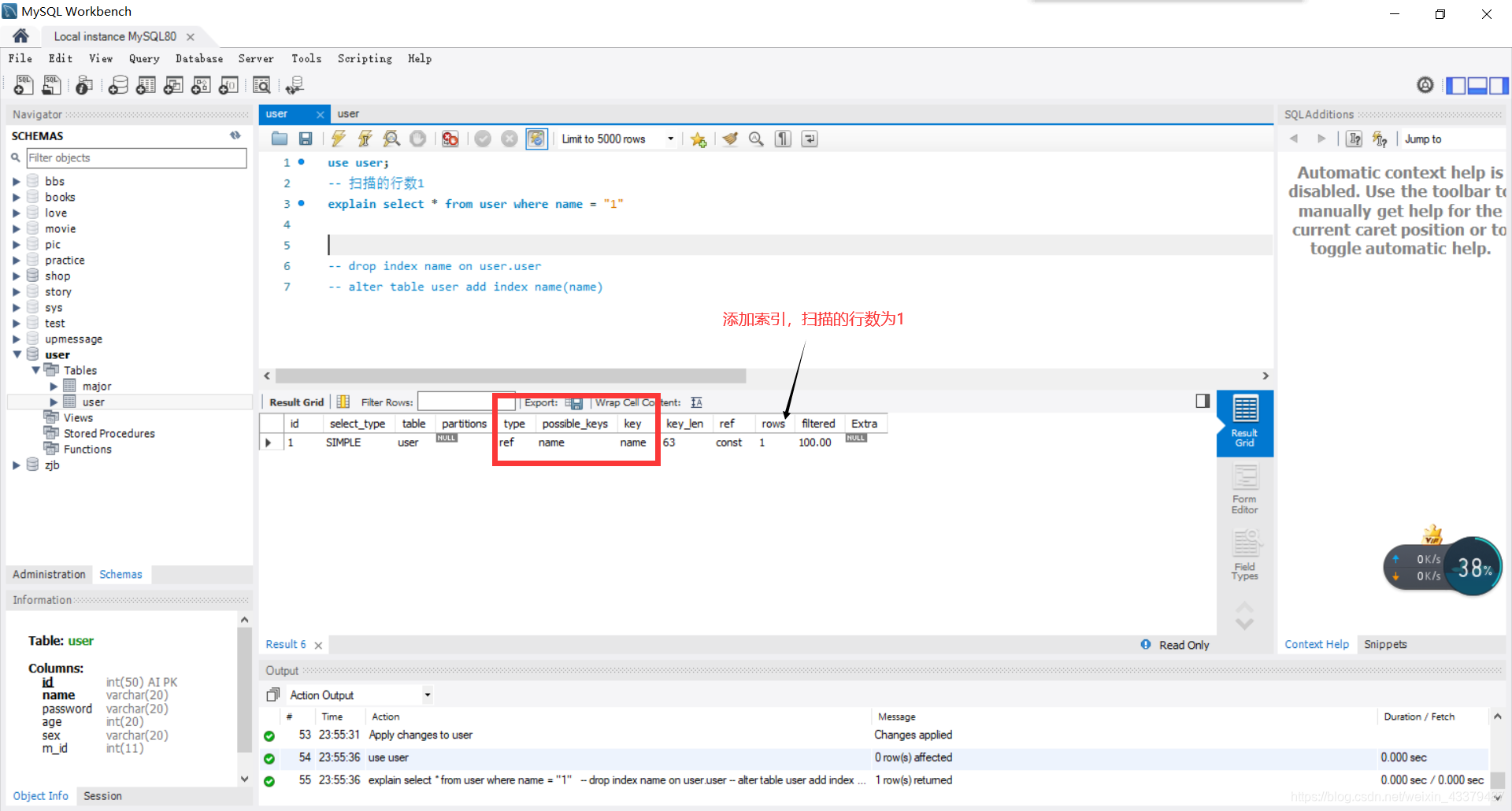
Task: Refresh the schemas list icon
Action: coord(235,135)
